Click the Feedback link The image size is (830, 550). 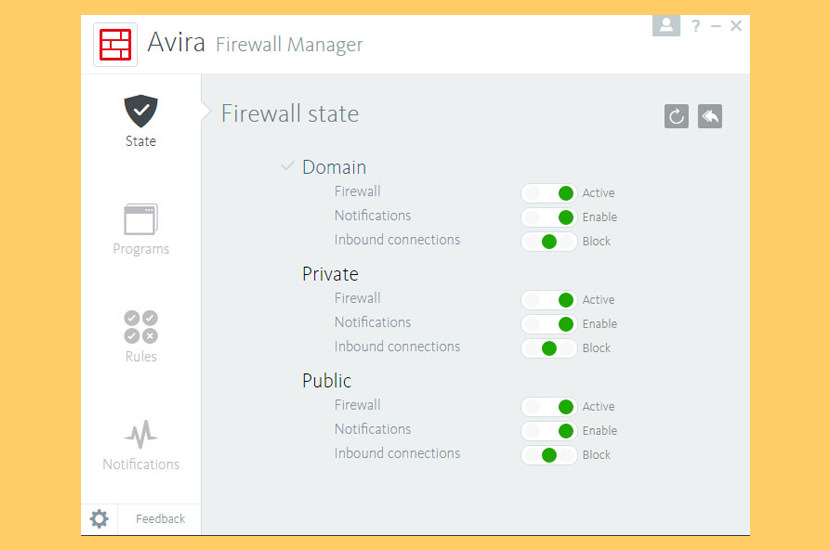pyautogui.click(x=161, y=519)
